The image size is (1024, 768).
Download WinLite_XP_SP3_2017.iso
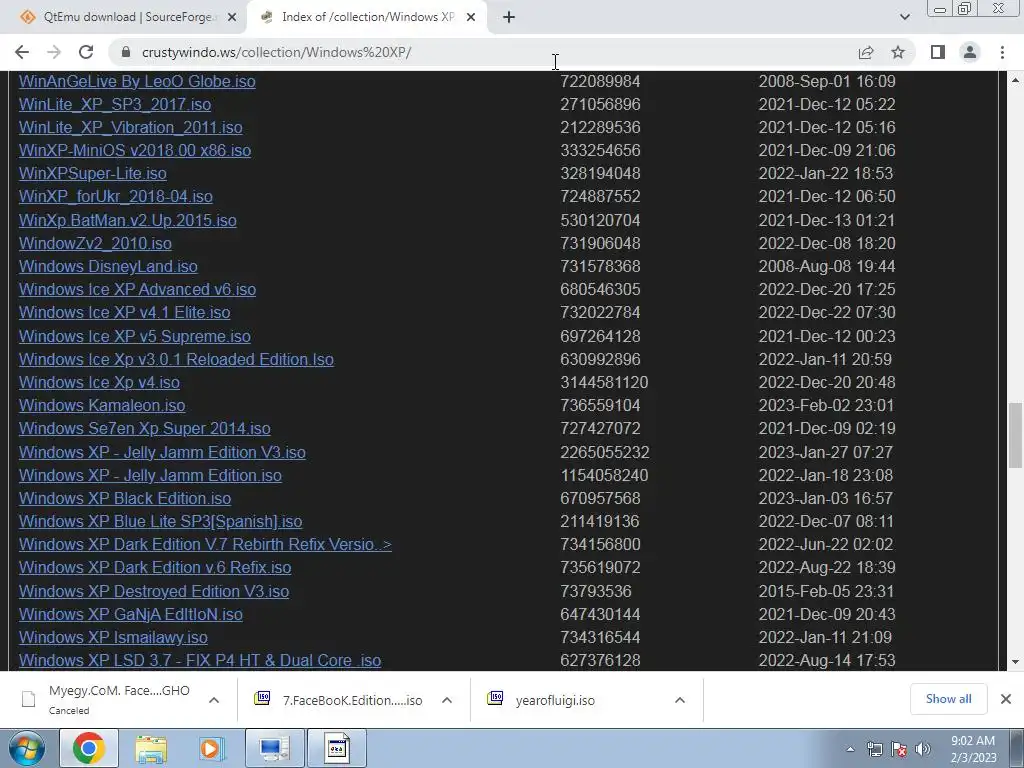pos(115,104)
